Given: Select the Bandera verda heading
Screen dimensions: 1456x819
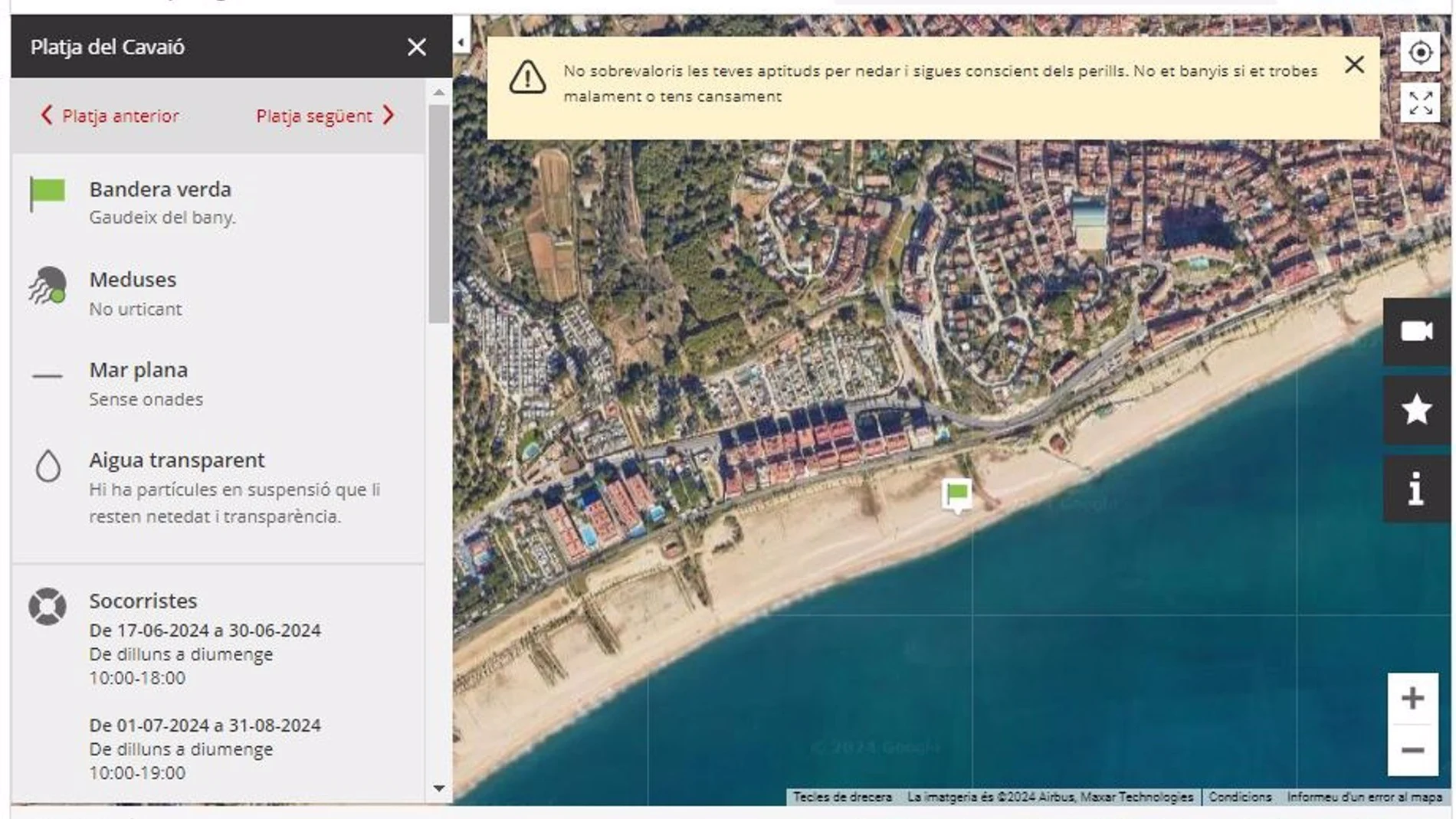Looking at the screenshot, I should [x=160, y=189].
